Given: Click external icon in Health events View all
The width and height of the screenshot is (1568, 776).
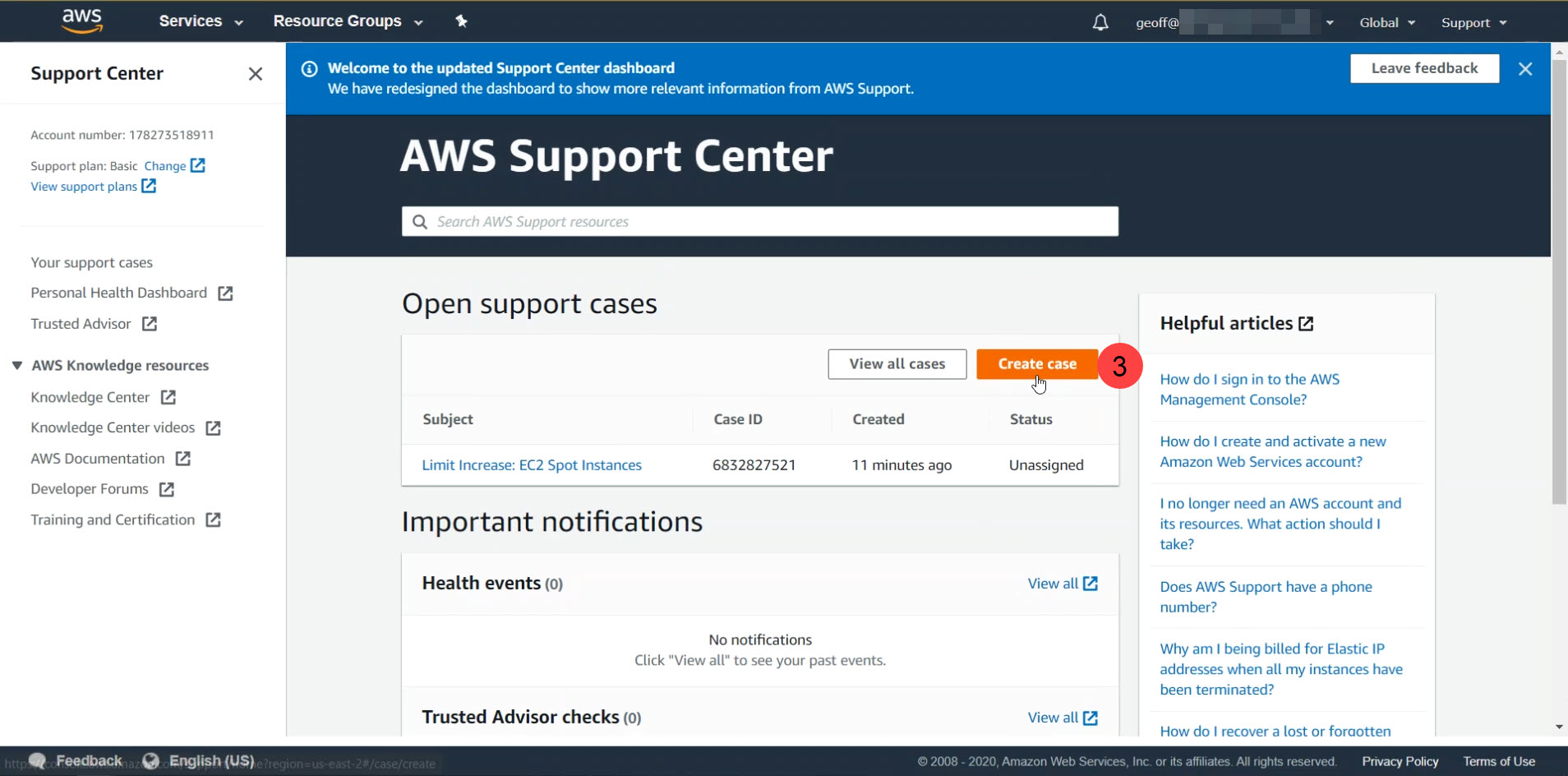Looking at the screenshot, I should point(1091,584).
